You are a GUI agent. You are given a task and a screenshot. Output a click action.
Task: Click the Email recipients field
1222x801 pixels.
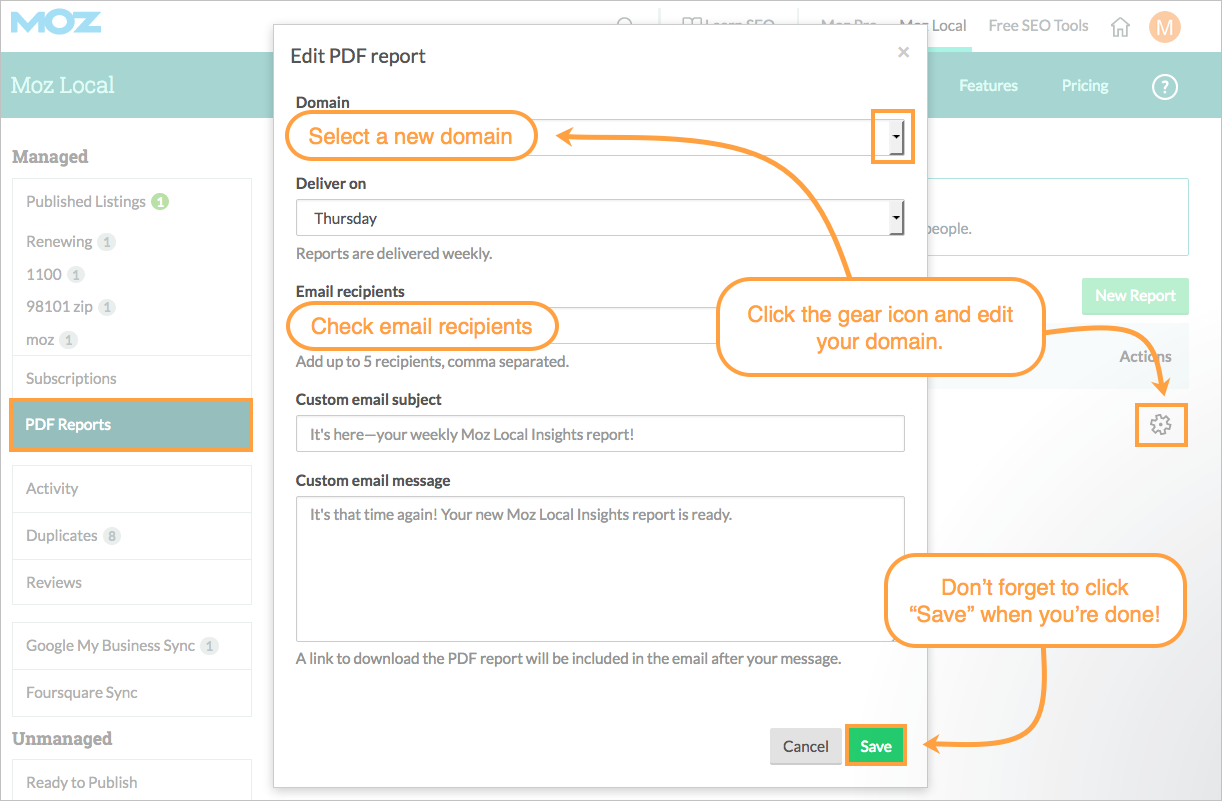[600, 326]
